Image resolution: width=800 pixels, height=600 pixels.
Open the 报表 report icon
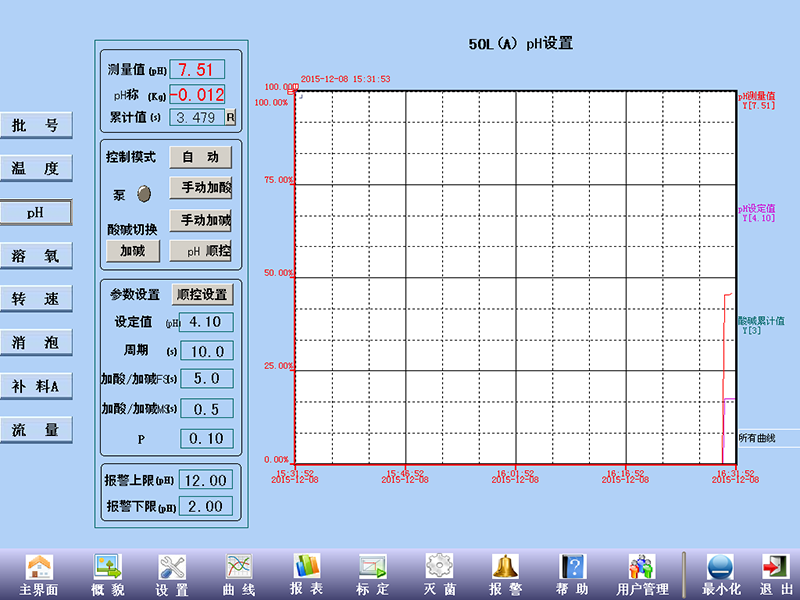[x=305, y=567]
